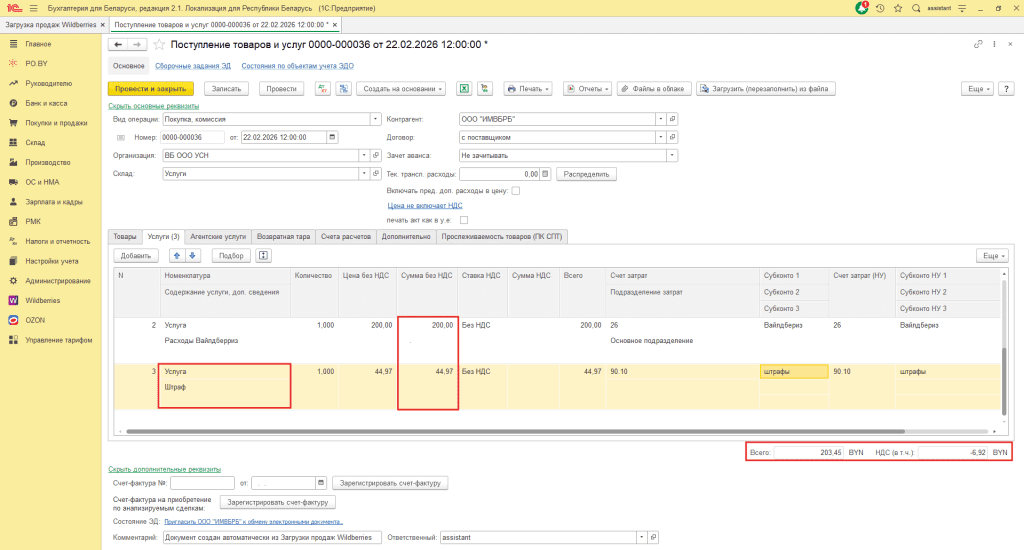Click 'Цена не включает НДС' link
The image size is (1024, 550).
pos(424,205)
